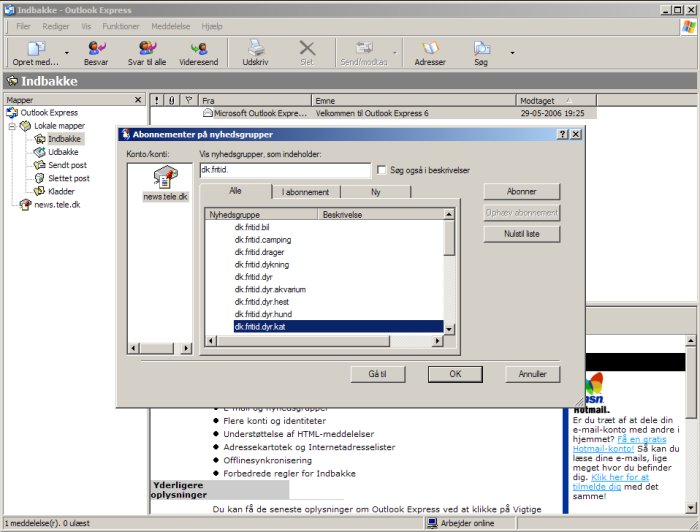
Task: Open dropdown arrow next to Søg button
Action: [x=512, y=53]
